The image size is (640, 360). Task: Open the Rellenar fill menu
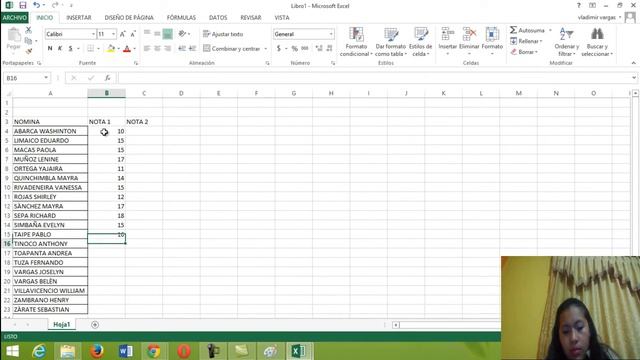tap(526, 41)
